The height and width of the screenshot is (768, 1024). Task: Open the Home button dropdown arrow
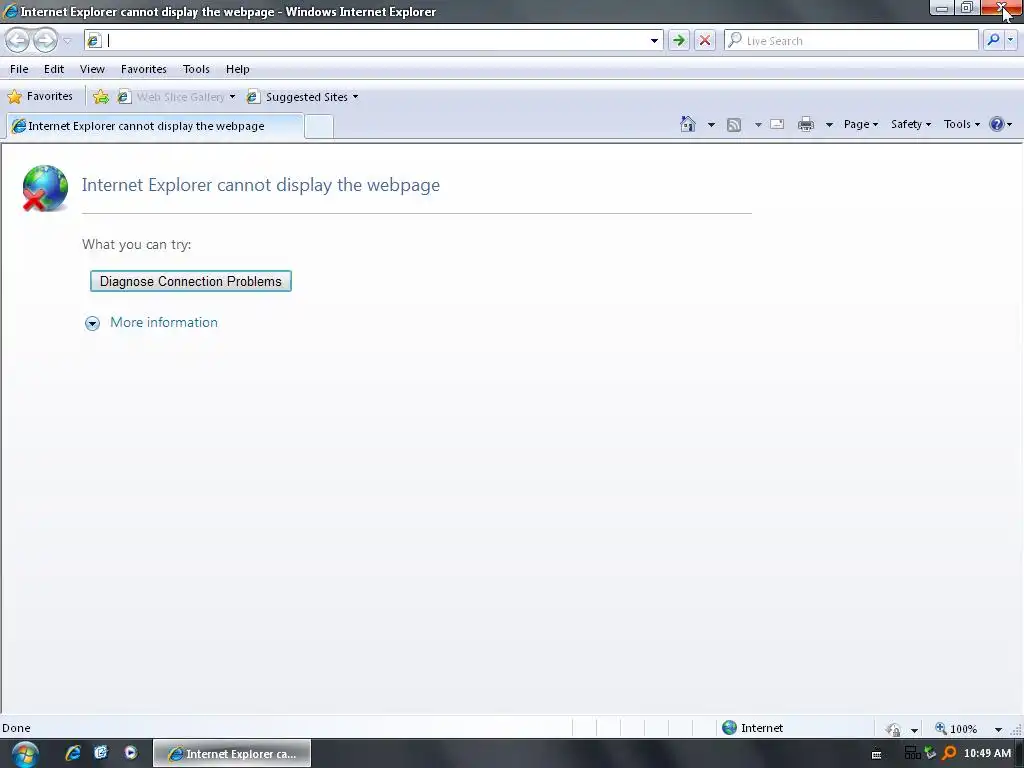(x=711, y=125)
